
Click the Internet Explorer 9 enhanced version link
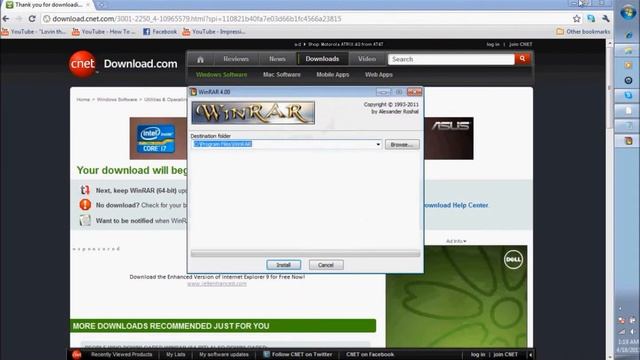[217, 277]
